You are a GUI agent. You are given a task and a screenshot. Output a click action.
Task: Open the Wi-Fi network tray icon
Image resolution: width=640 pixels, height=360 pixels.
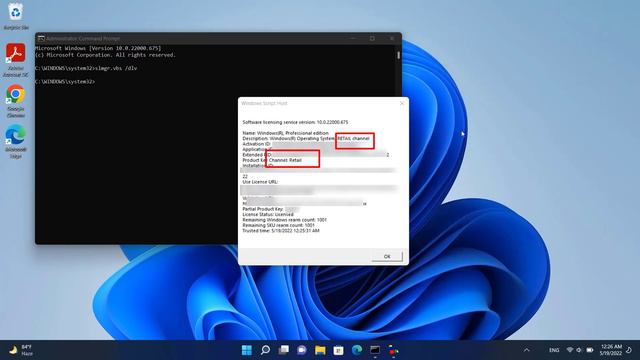click(570, 350)
